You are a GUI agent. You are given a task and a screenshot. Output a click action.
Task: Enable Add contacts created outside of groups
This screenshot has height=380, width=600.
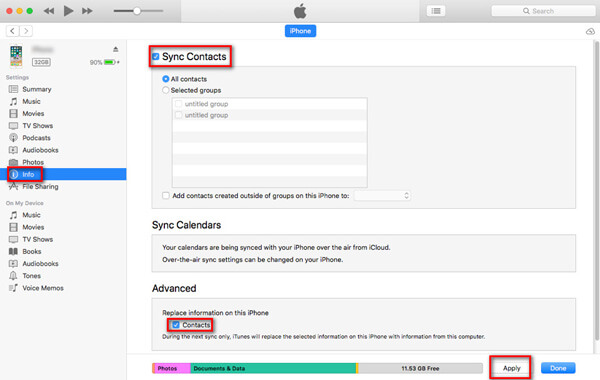point(166,196)
